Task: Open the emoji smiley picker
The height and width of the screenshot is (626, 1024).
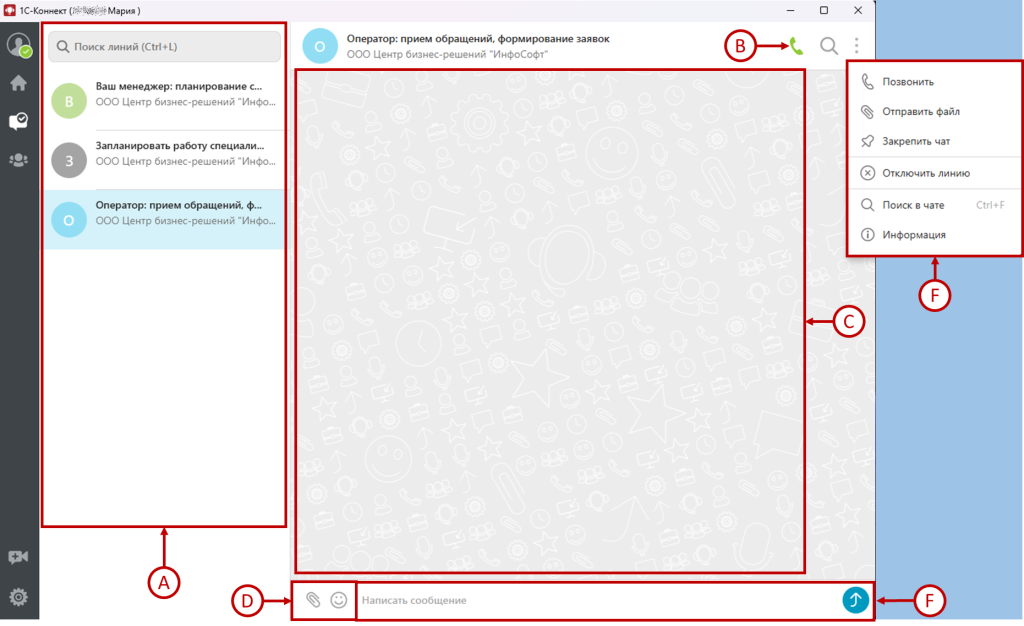Action: click(338, 599)
